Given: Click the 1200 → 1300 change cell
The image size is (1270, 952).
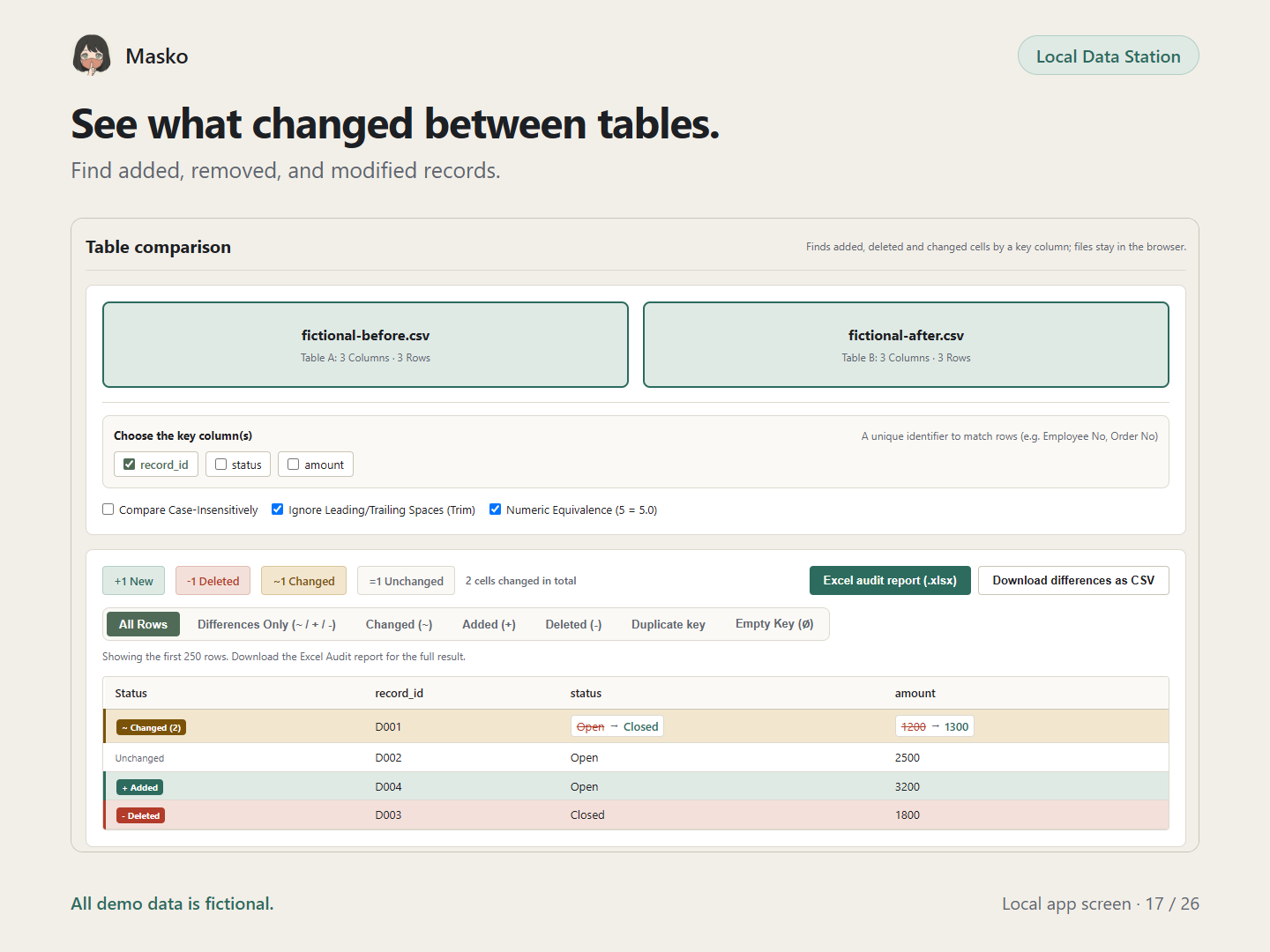Looking at the screenshot, I should (935, 726).
